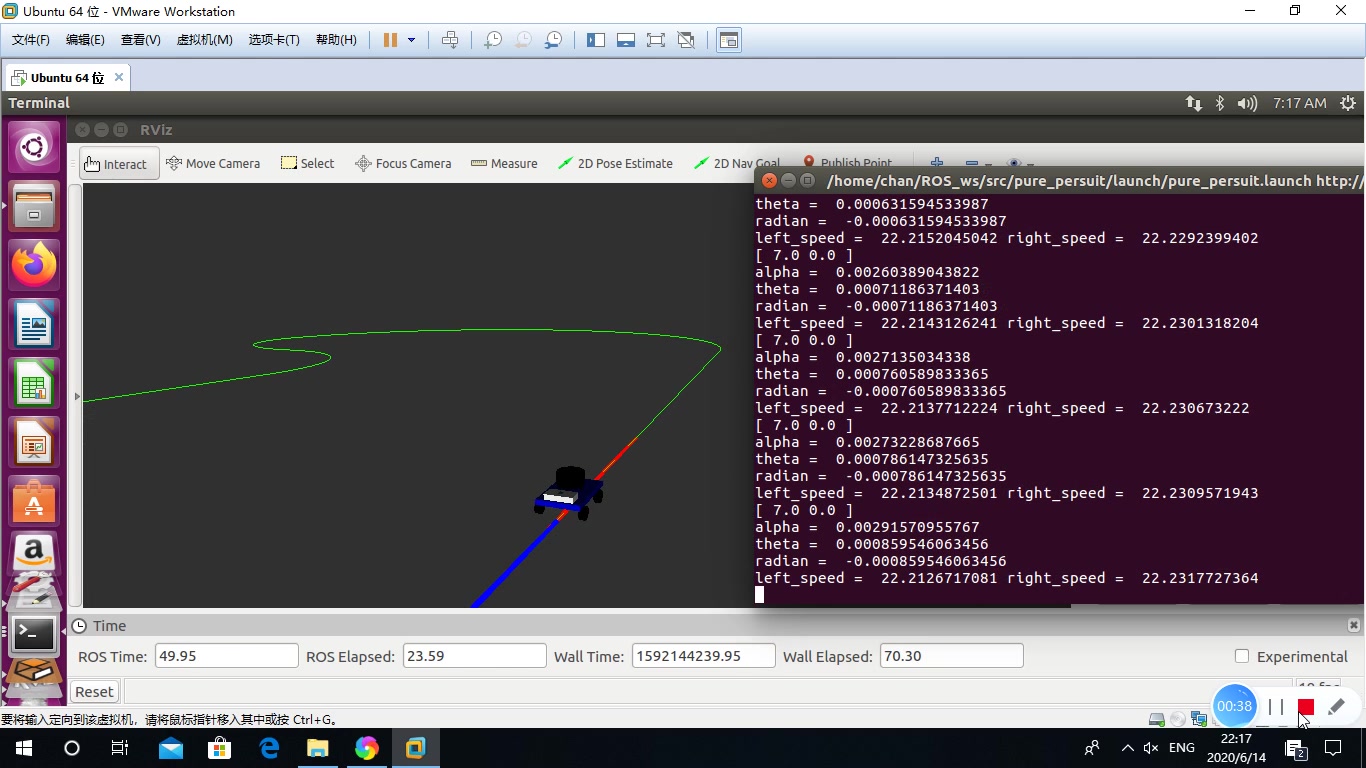Open the 文件(F) menu
Image resolution: width=1366 pixels, height=768 pixels.
coord(31,40)
